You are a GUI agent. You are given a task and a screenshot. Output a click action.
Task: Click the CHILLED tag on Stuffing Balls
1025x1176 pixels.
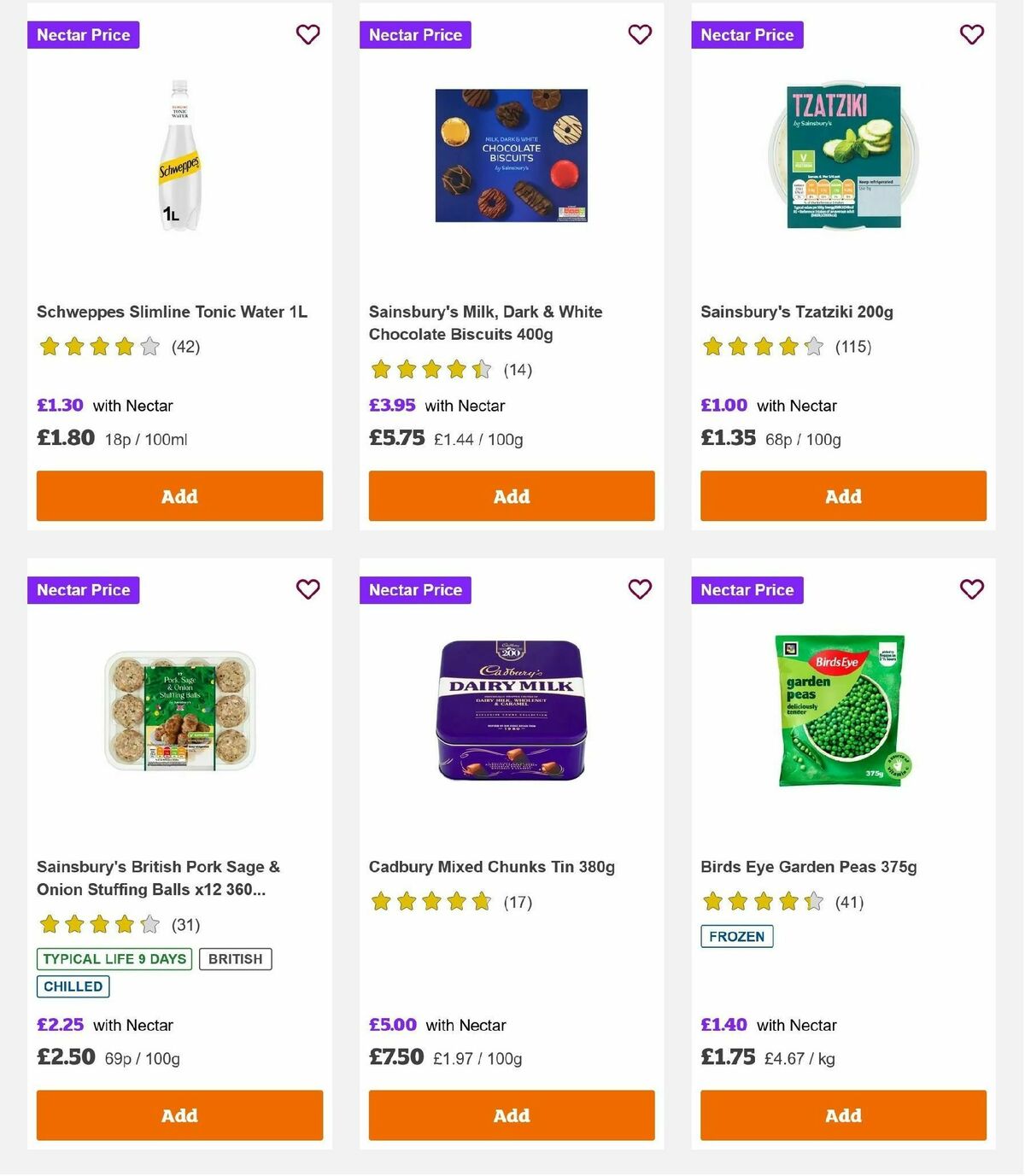[73, 986]
